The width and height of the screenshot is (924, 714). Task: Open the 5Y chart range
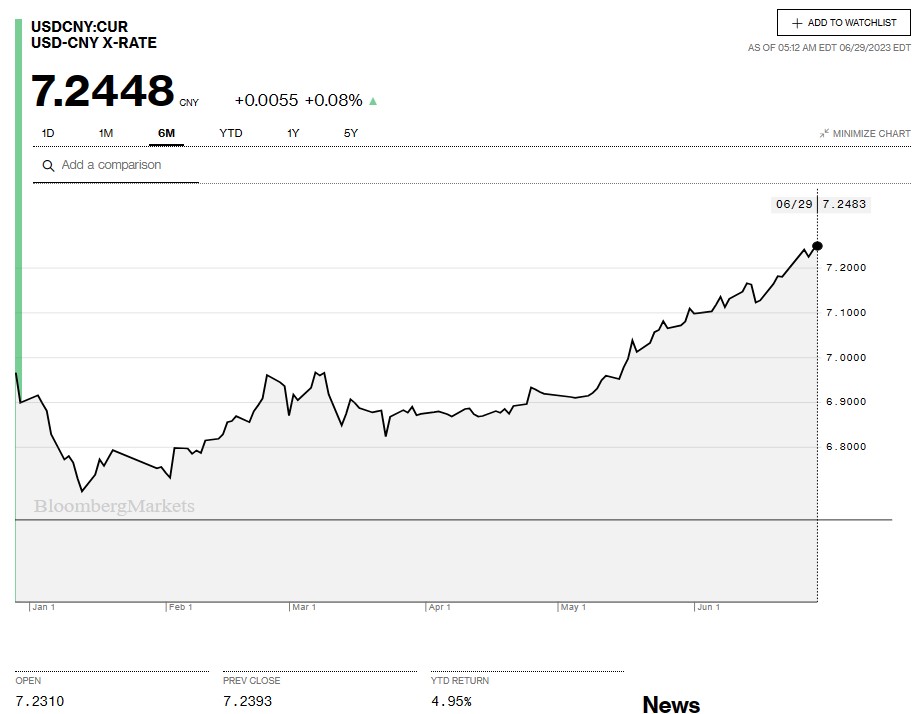pyautogui.click(x=351, y=133)
